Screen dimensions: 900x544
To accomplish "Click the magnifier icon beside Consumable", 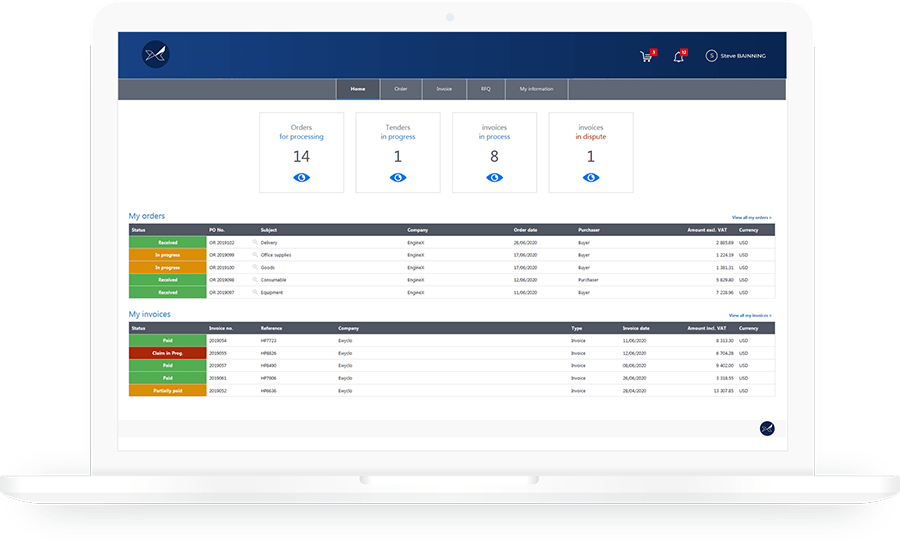I will (255, 279).
